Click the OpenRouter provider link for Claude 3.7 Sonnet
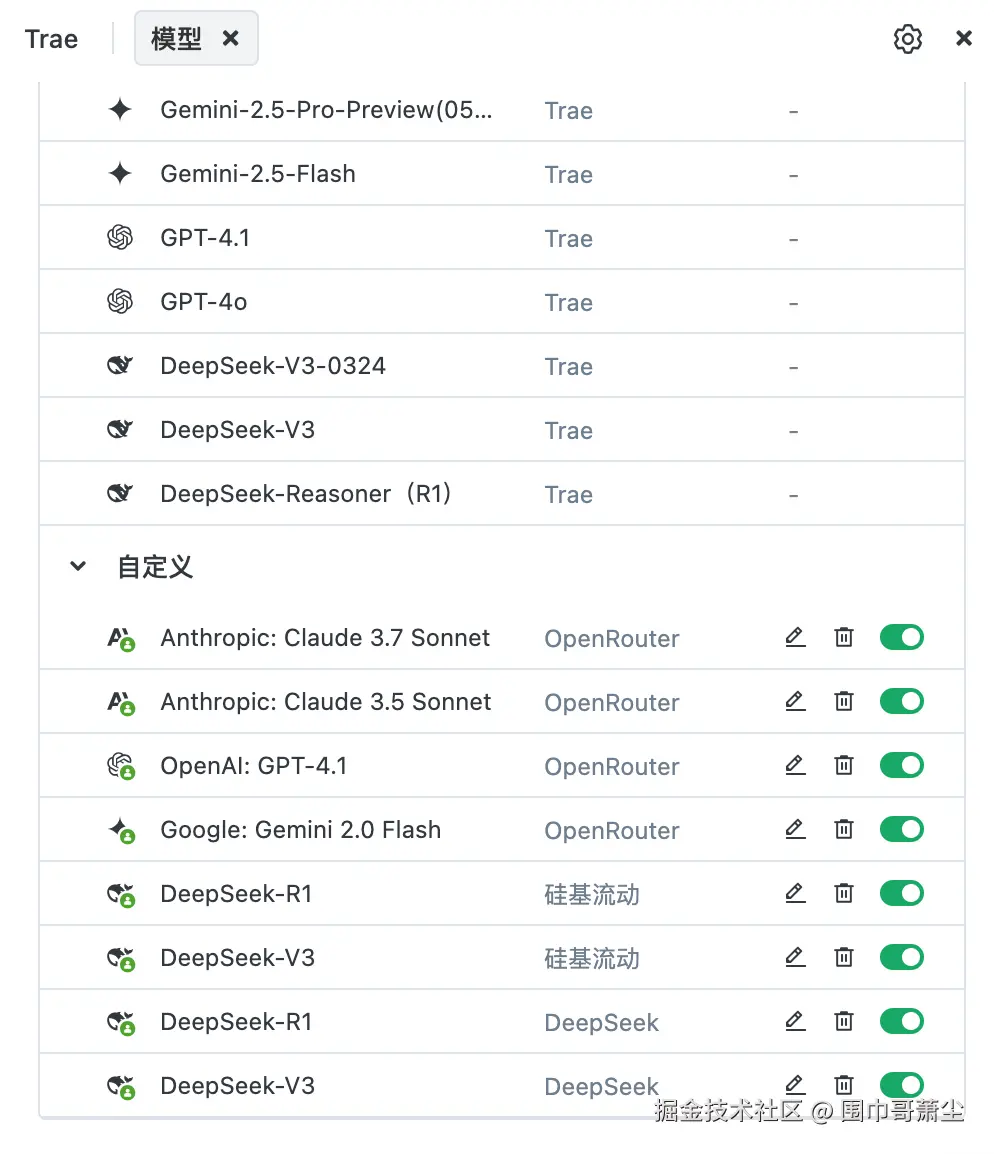The width and height of the screenshot is (994, 1154). click(x=611, y=638)
